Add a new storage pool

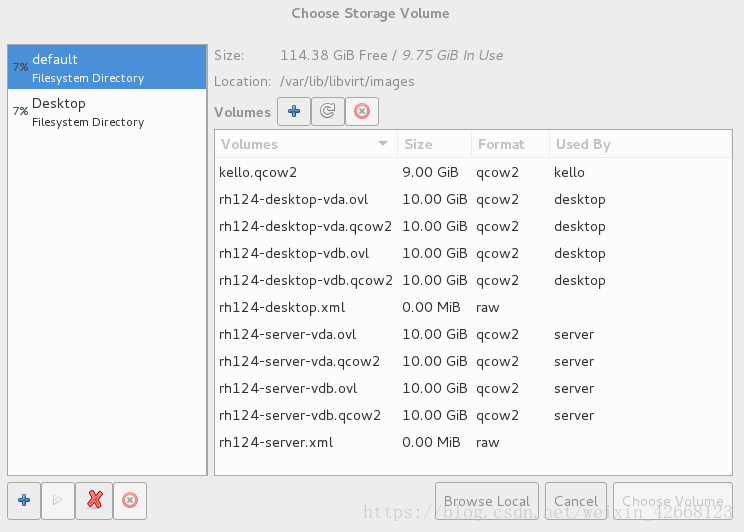[x=24, y=501]
